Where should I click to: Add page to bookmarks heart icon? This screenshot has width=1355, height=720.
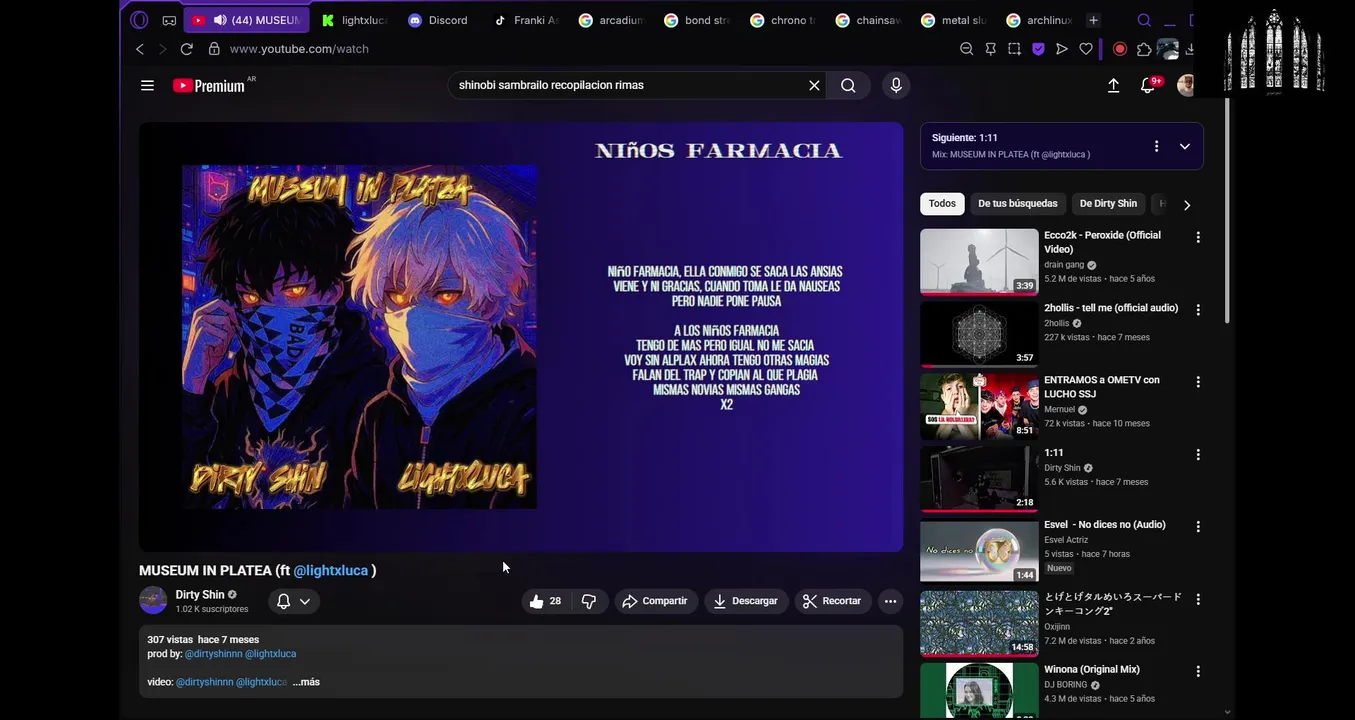1086,49
